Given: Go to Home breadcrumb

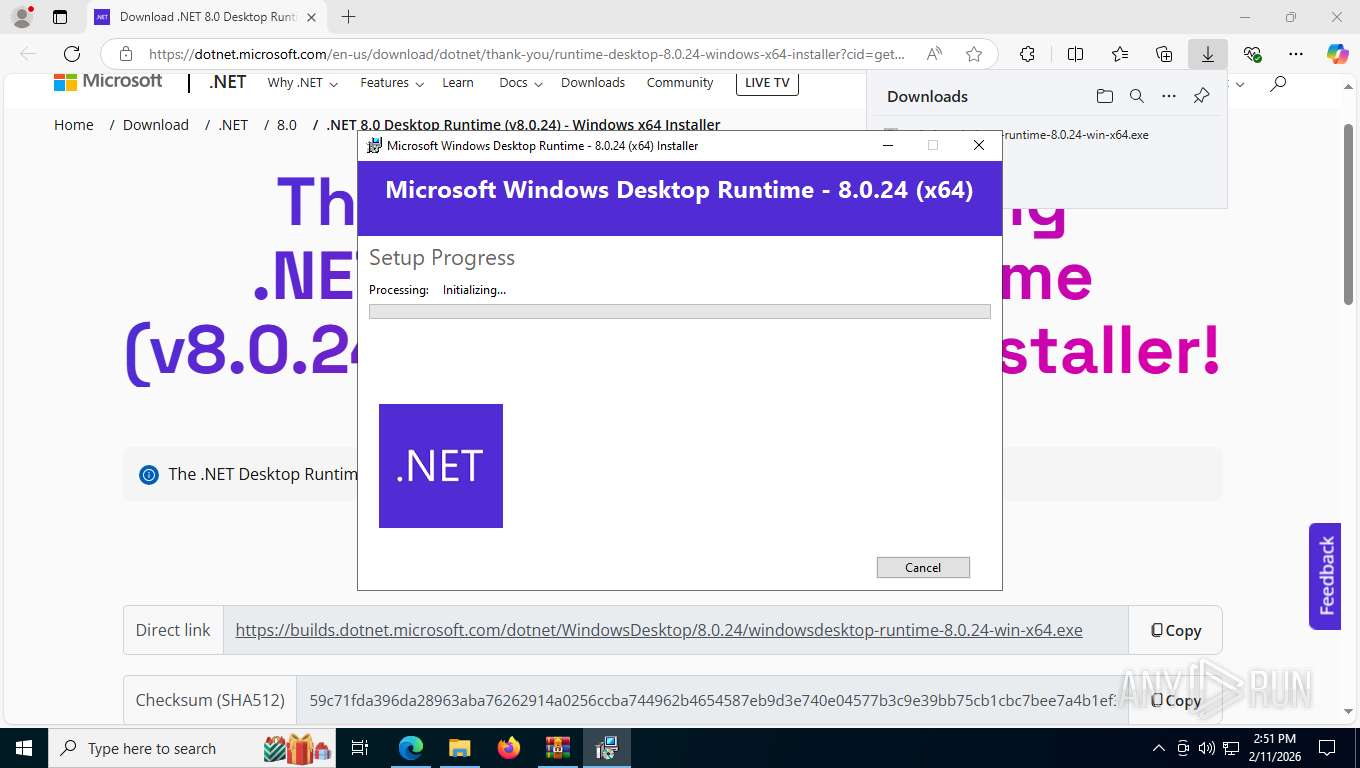Looking at the screenshot, I should [74, 125].
